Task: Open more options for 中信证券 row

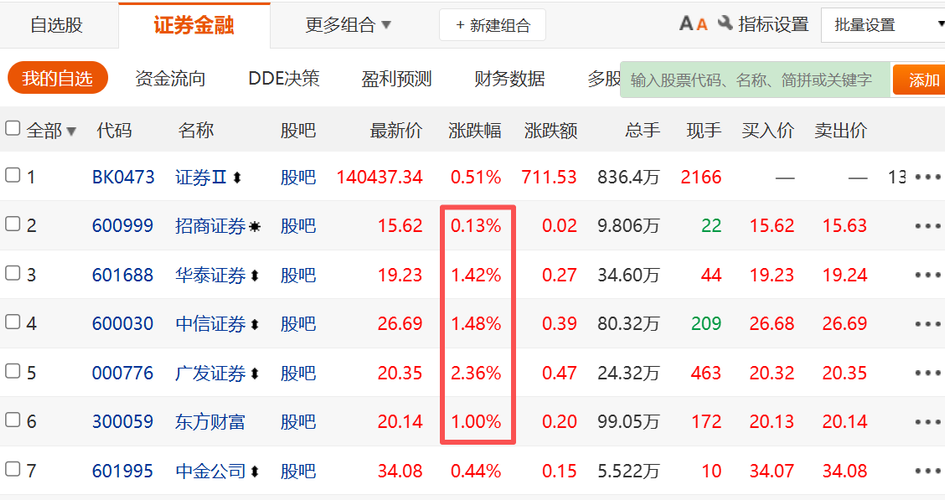Action: point(927,324)
